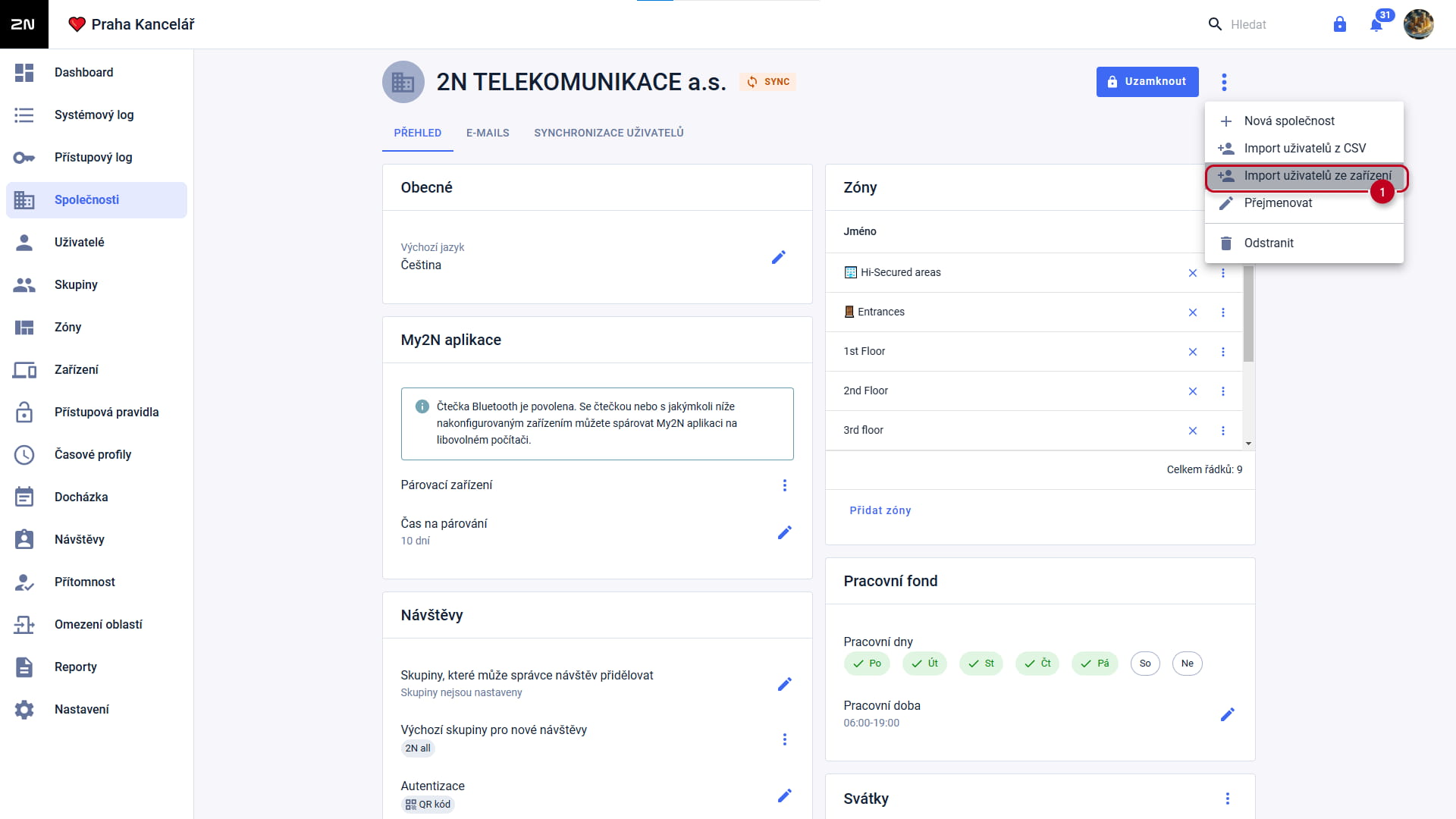
Task: Edit Autentizace QR kód setting
Action: (x=784, y=796)
